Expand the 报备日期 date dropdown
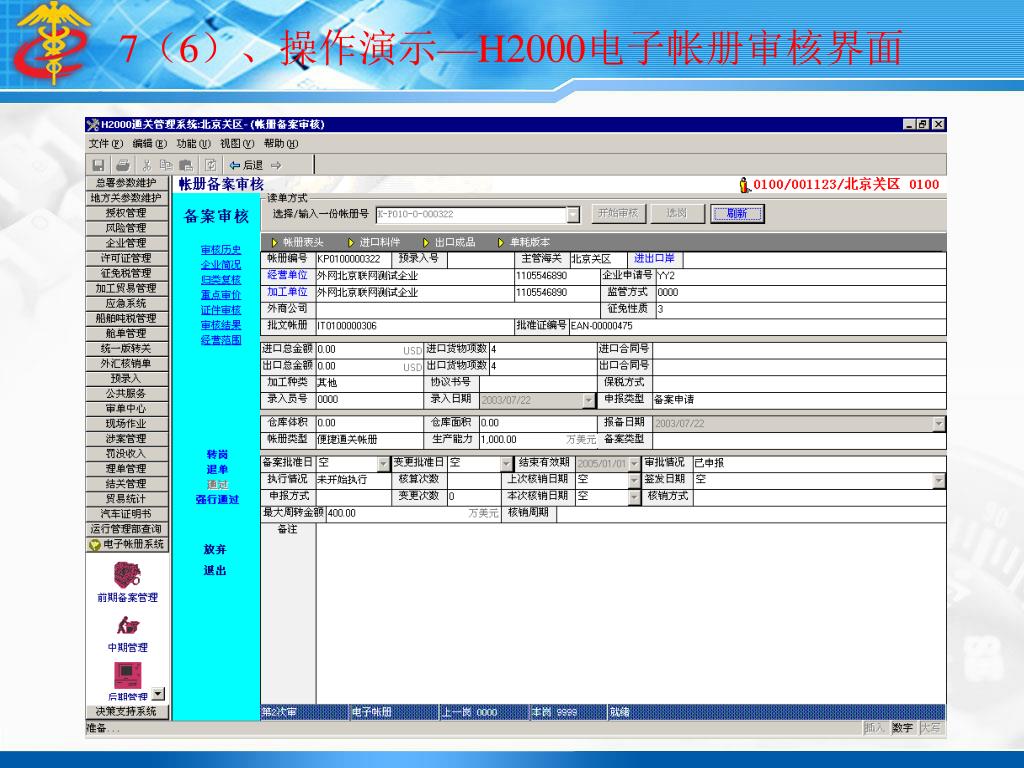1024x768 pixels. tap(939, 424)
